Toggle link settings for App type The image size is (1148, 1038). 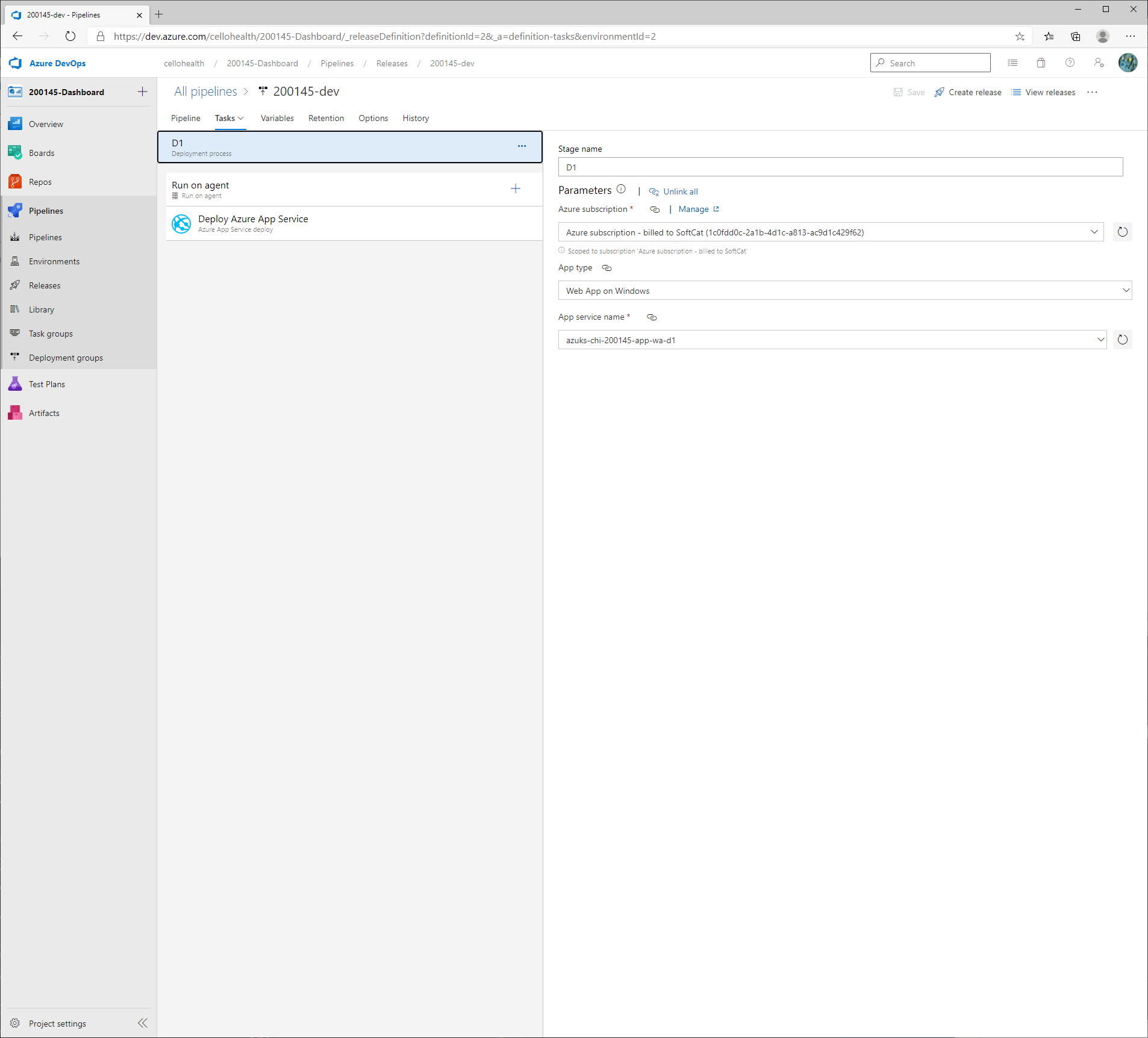[607, 267]
